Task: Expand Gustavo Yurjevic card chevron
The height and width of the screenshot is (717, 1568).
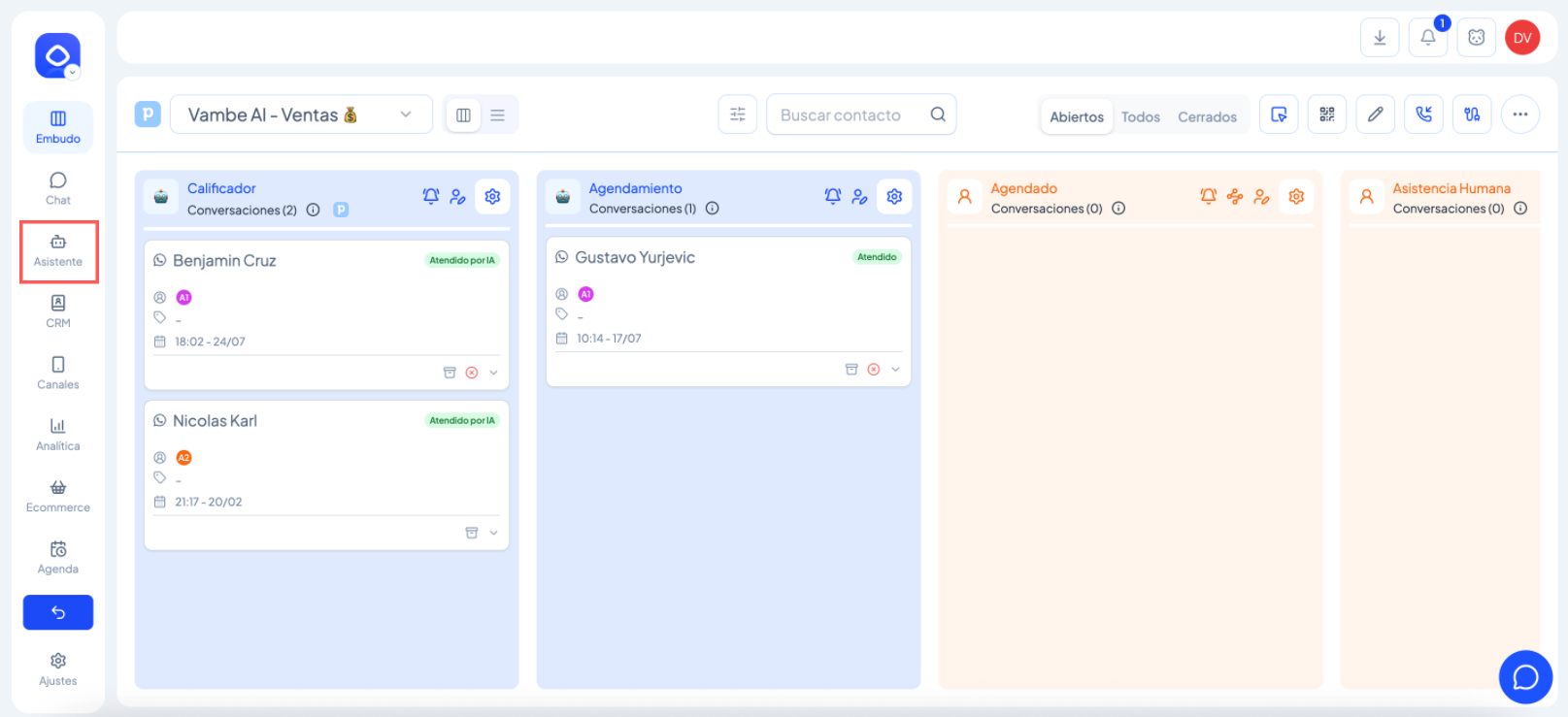Action: (895, 370)
